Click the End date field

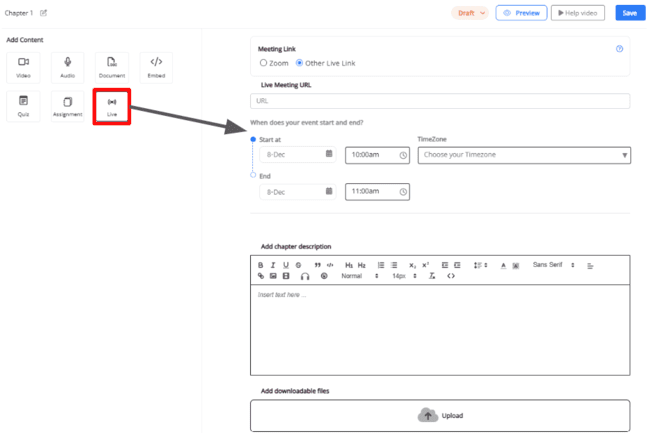coord(298,192)
